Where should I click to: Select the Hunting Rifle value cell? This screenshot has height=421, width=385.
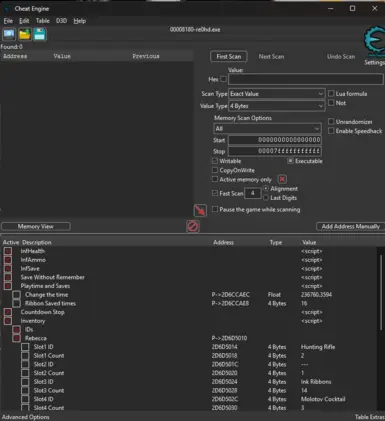click(318, 347)
